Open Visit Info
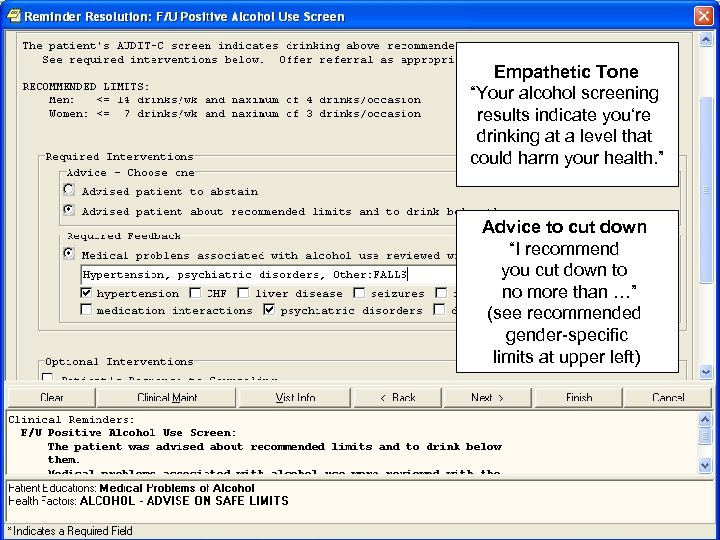This screenshot has height=540, width=720. point(295,398)
